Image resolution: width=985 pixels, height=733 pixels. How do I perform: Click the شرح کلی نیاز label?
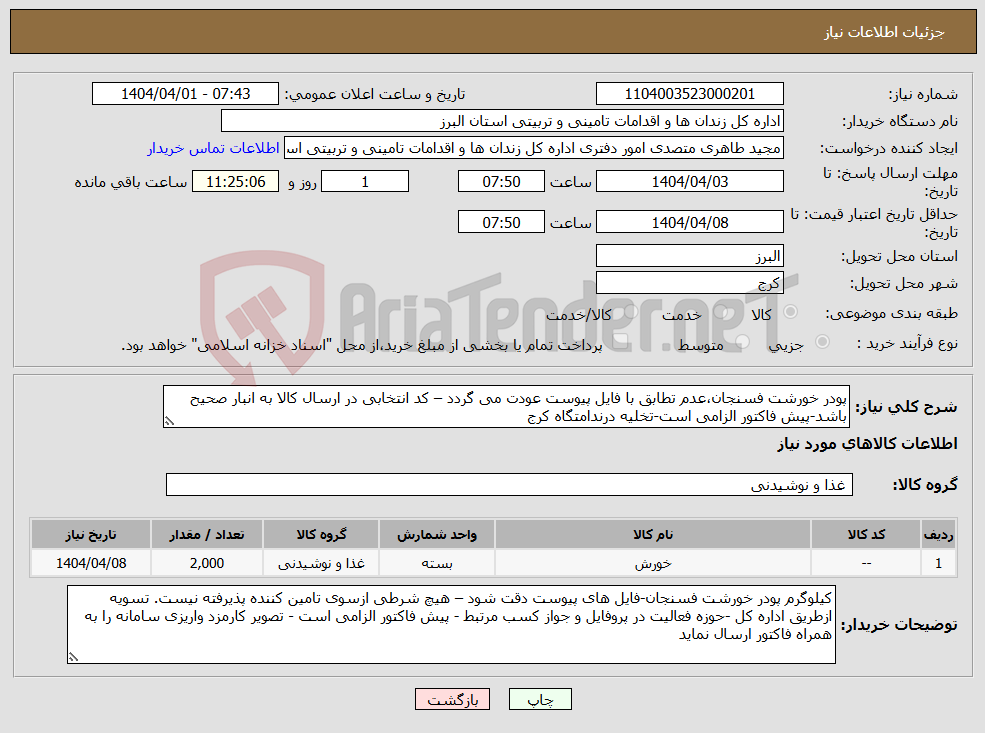[x=906, y=407]
